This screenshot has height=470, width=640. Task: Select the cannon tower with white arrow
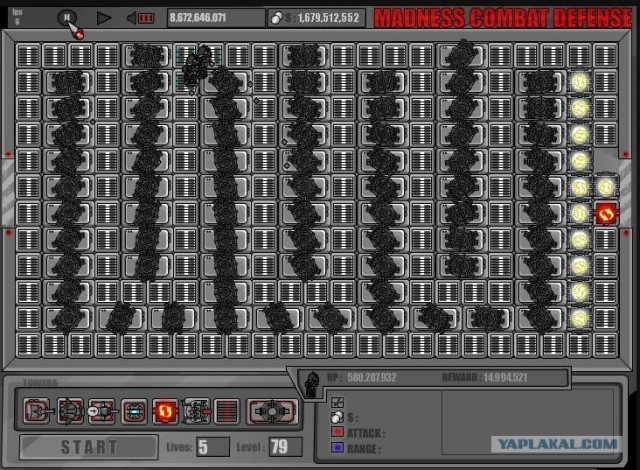point(101,411)
